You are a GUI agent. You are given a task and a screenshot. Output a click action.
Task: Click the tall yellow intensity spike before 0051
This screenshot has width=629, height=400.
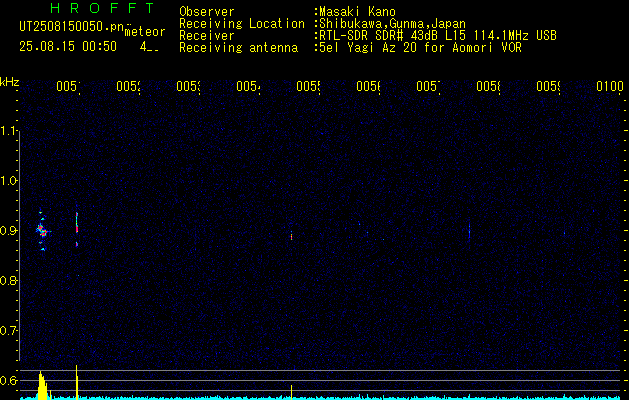77,382
